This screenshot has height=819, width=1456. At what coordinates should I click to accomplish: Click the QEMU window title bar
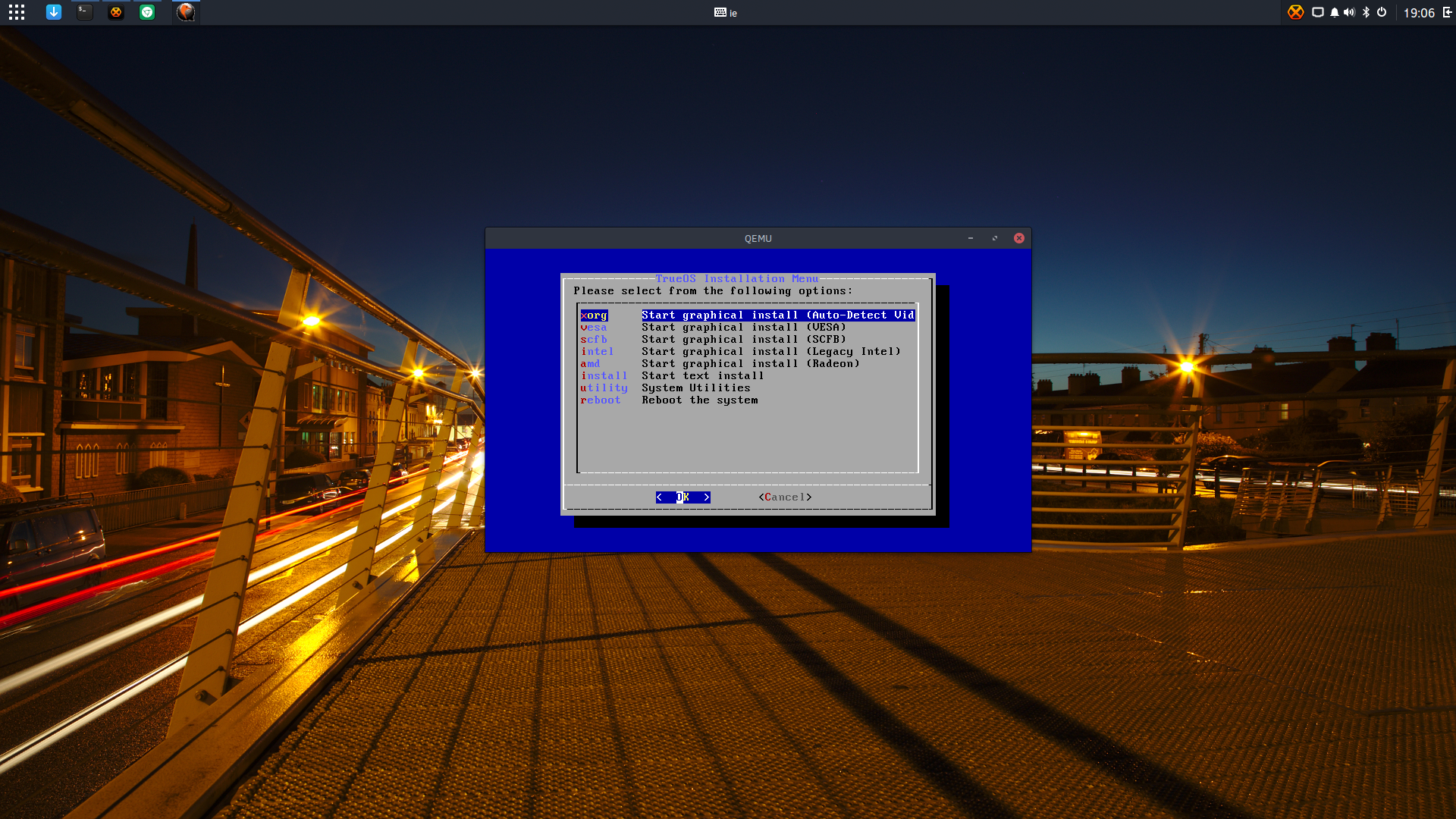758,238
